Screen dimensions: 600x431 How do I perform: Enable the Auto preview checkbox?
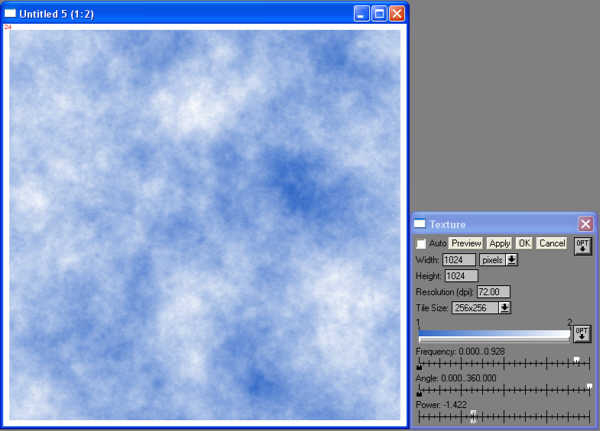(x=421, y=243)
